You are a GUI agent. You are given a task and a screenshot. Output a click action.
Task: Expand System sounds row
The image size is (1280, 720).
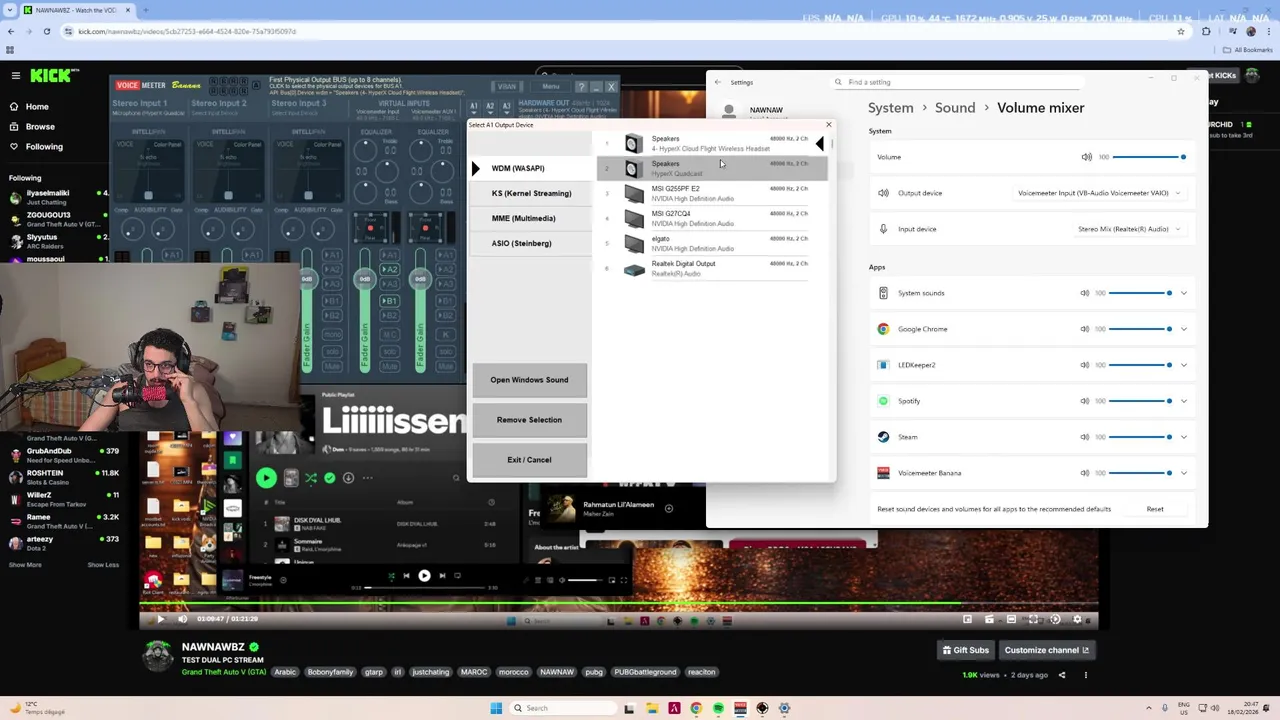1184,293
